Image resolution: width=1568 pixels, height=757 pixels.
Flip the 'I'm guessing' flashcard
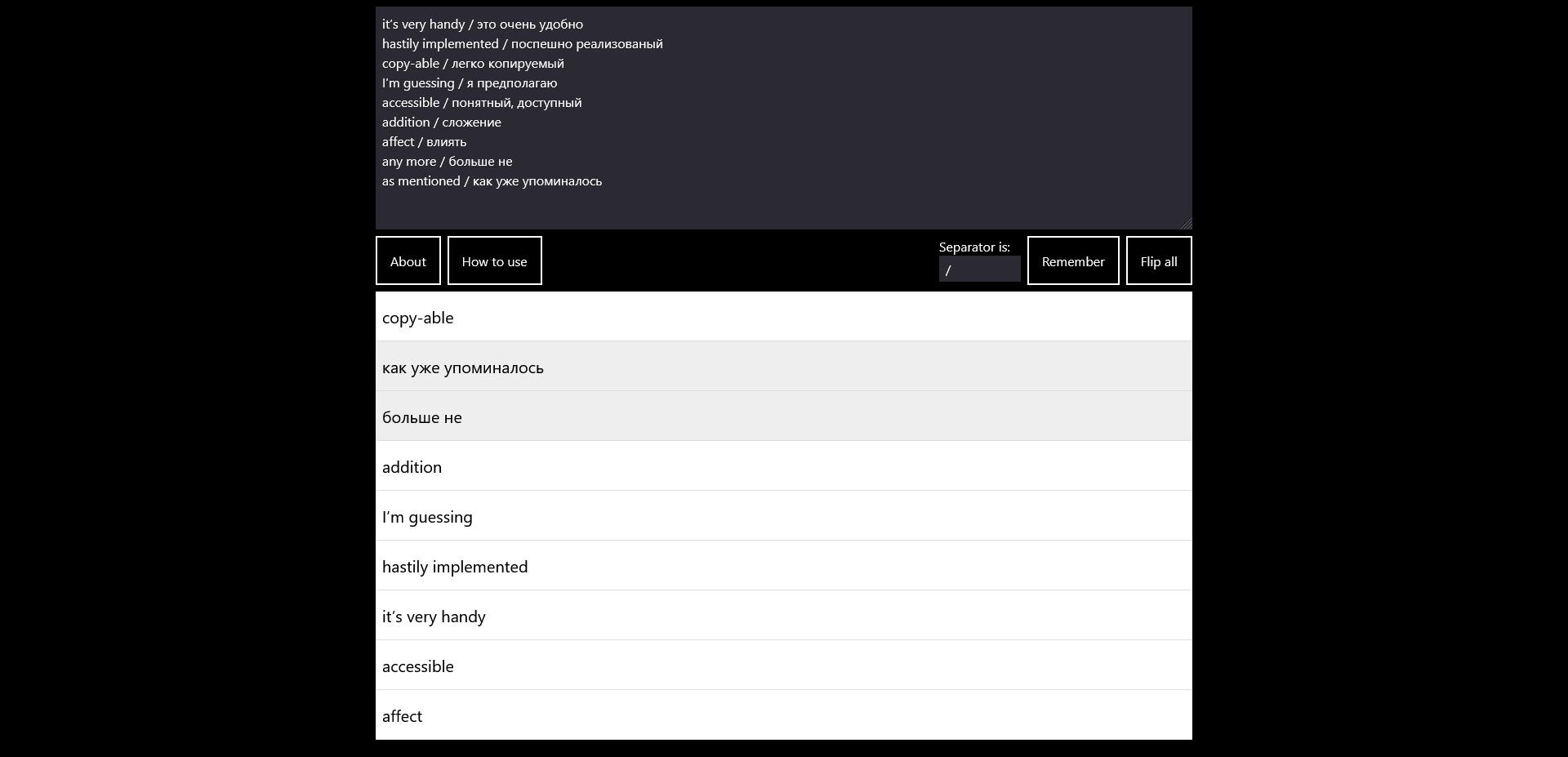pos(782,515)
